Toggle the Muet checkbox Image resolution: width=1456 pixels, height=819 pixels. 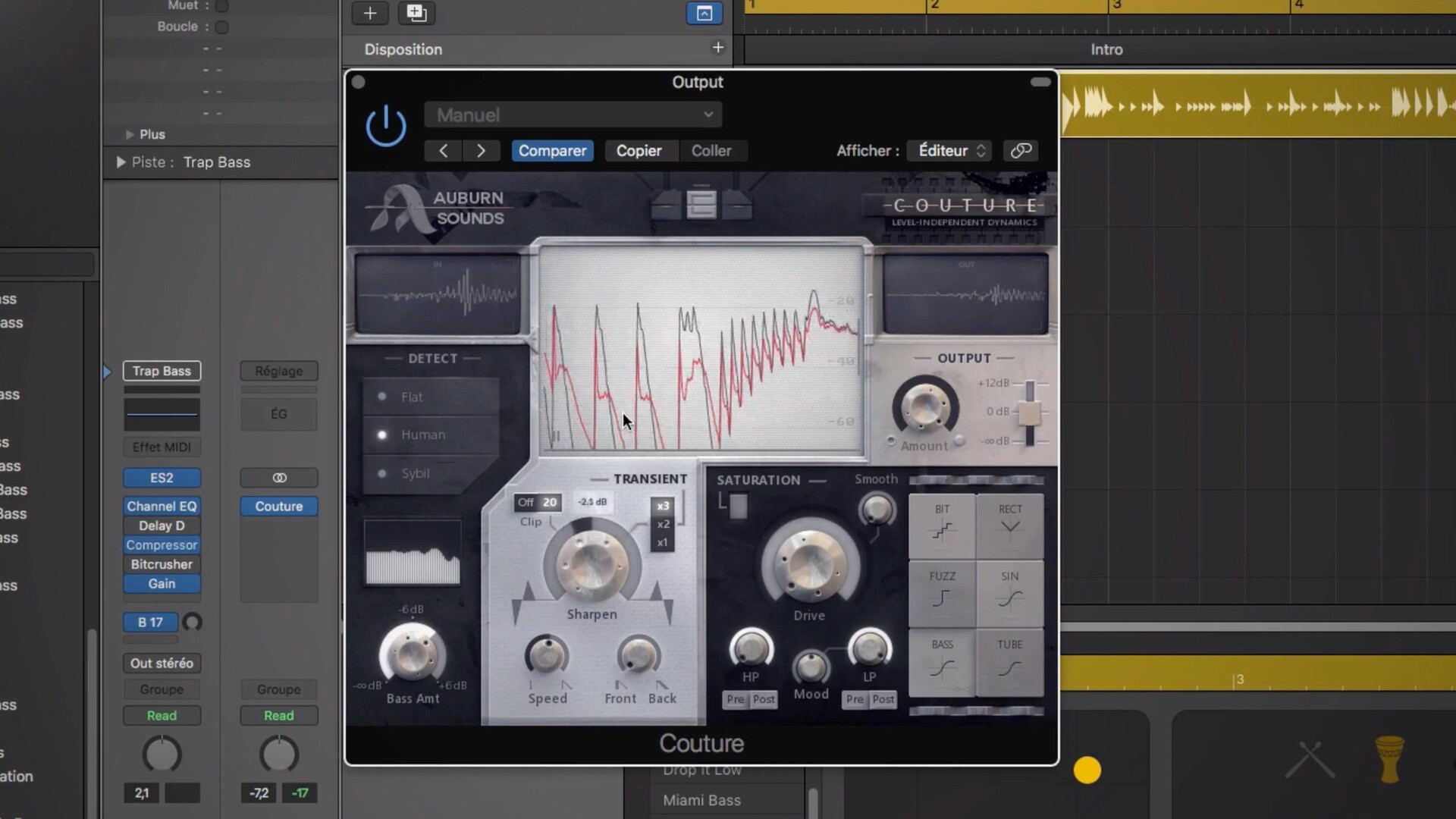point(221,6)
